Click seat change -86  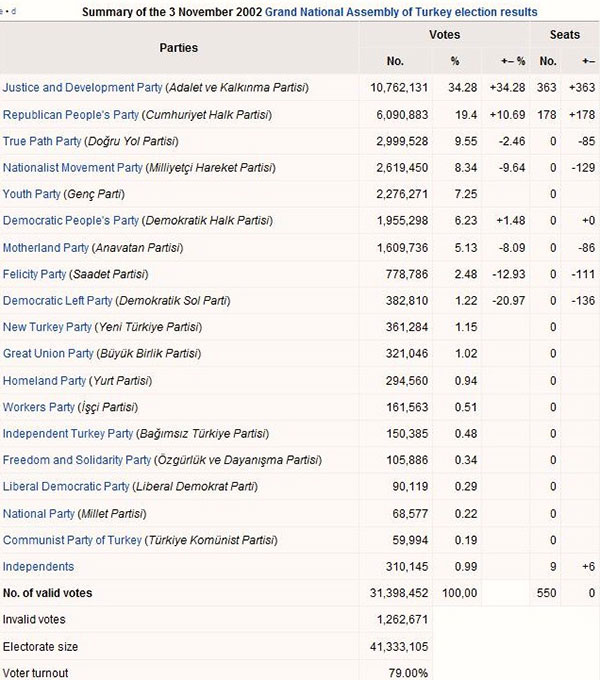(x=586, y=248)
